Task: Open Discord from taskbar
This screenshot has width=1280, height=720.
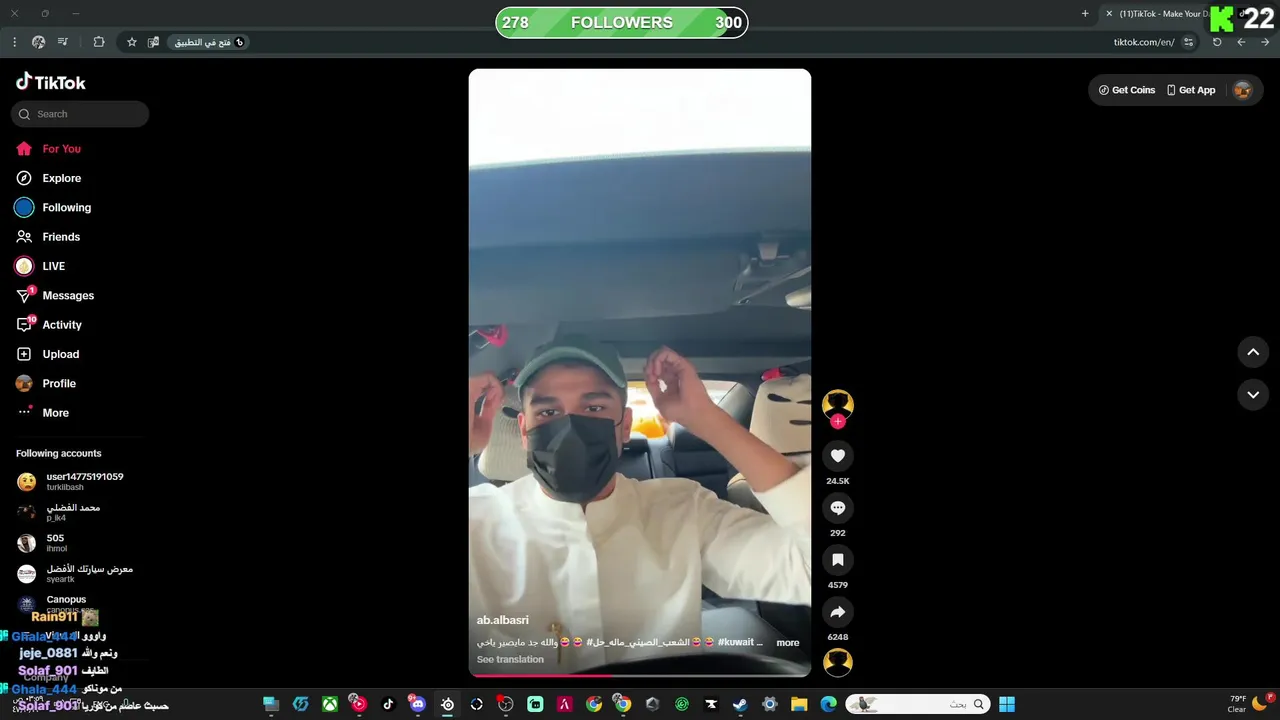Action: (418, 704)
